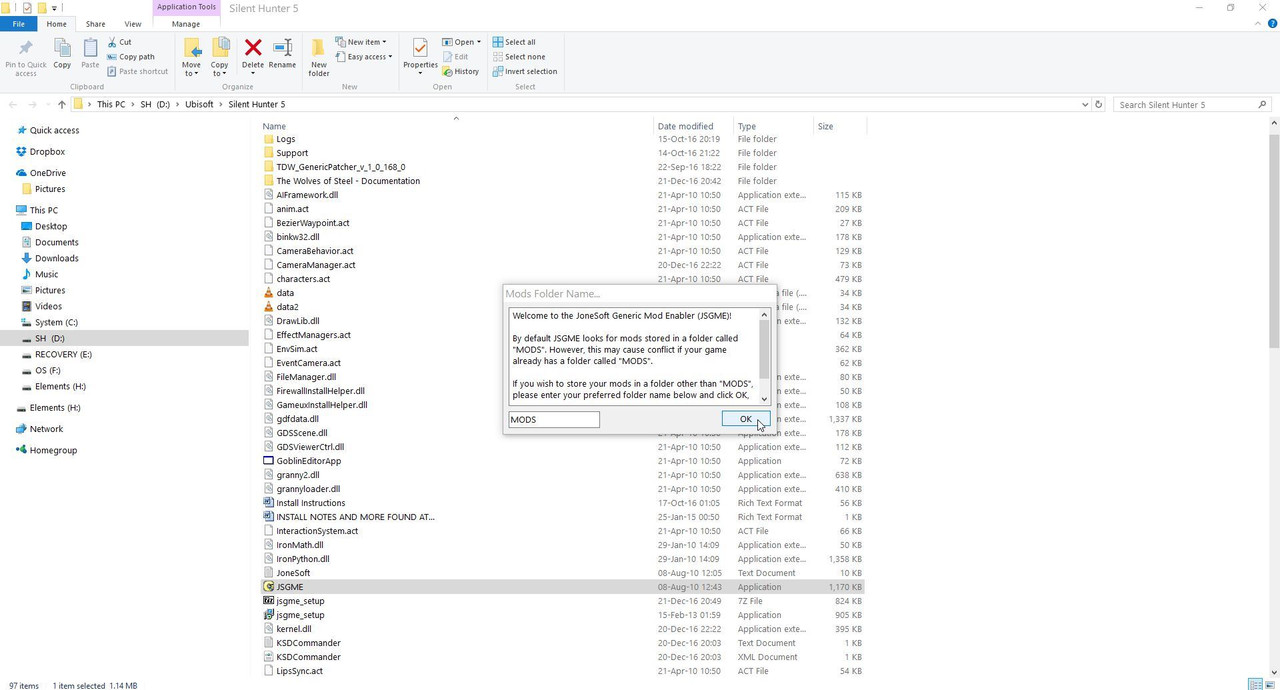Sort by the Date modified column header
Screen dimensions: 1280x690
click(693, 126)
